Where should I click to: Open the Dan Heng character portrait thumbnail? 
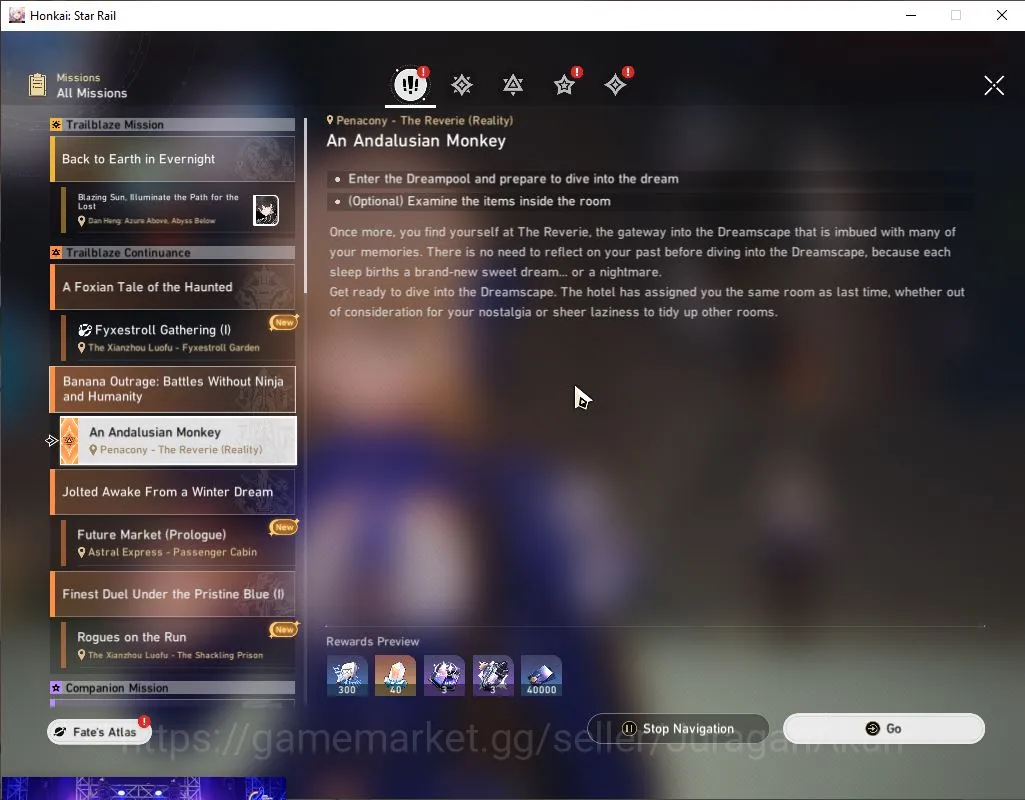[266, 210]
